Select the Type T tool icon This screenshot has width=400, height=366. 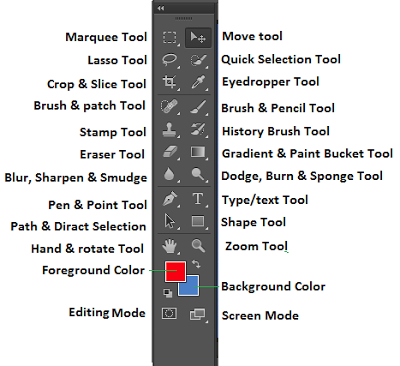[198, 199]
